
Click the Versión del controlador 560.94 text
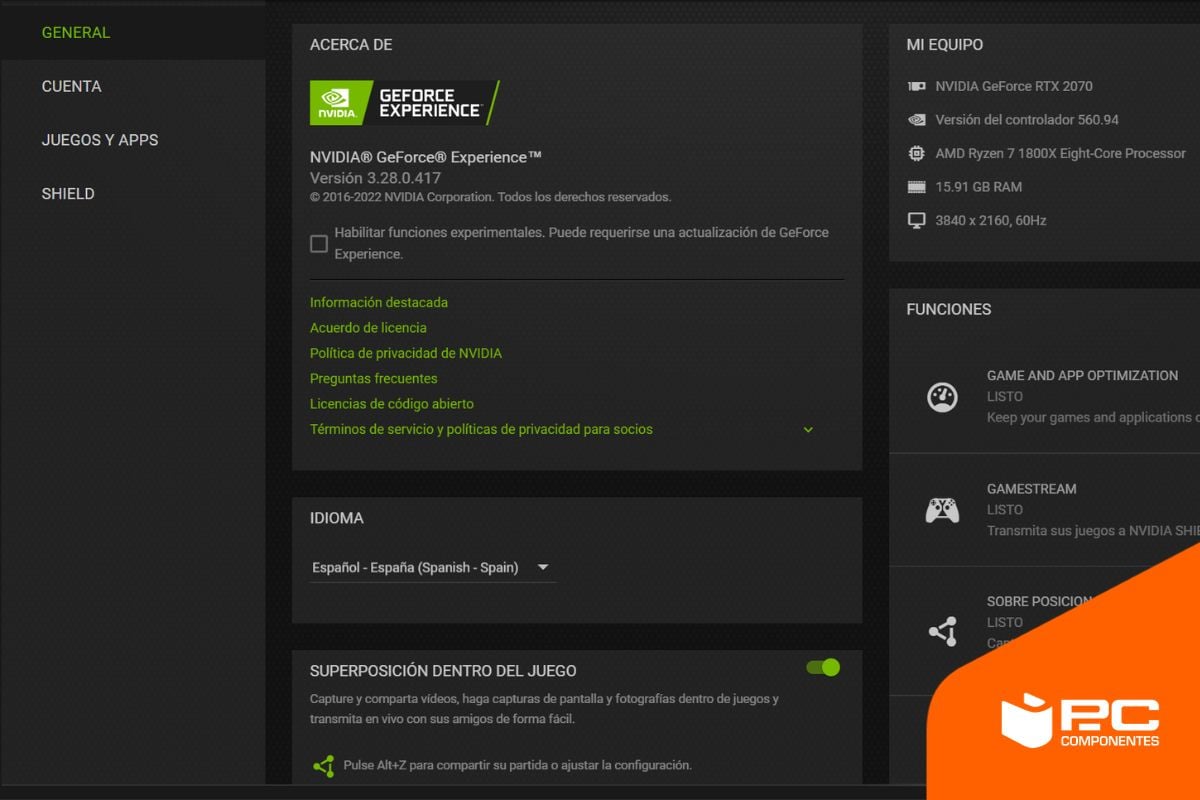(1027, 120)
